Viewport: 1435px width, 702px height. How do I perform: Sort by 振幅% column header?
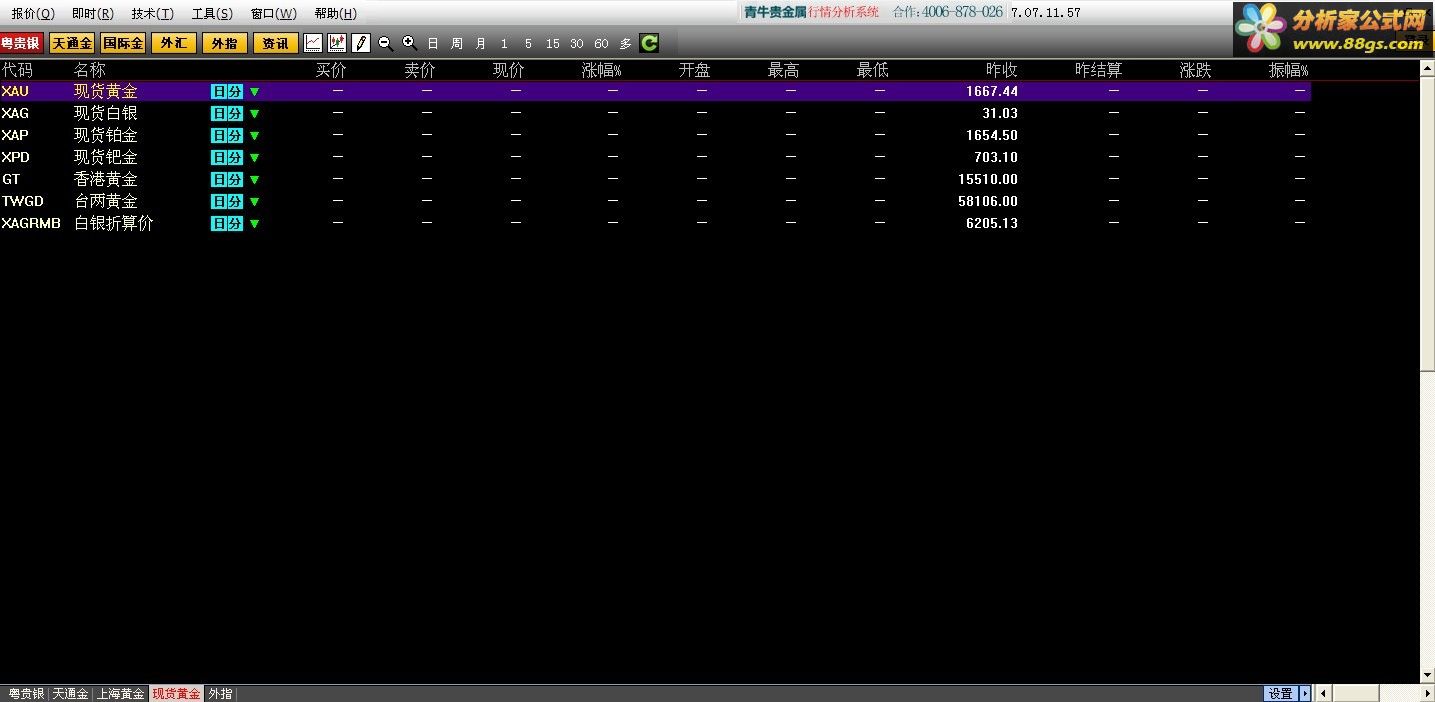click(1288, 70)
